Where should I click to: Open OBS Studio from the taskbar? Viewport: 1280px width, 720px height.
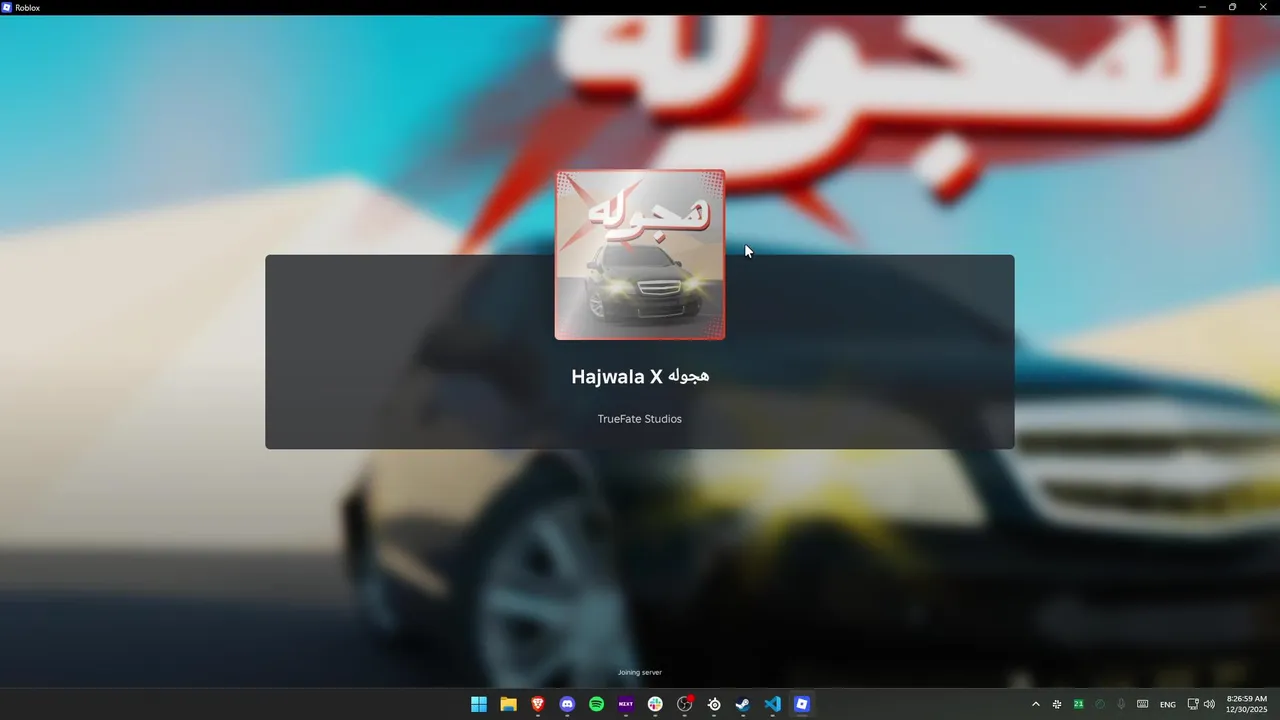(685, 704)
